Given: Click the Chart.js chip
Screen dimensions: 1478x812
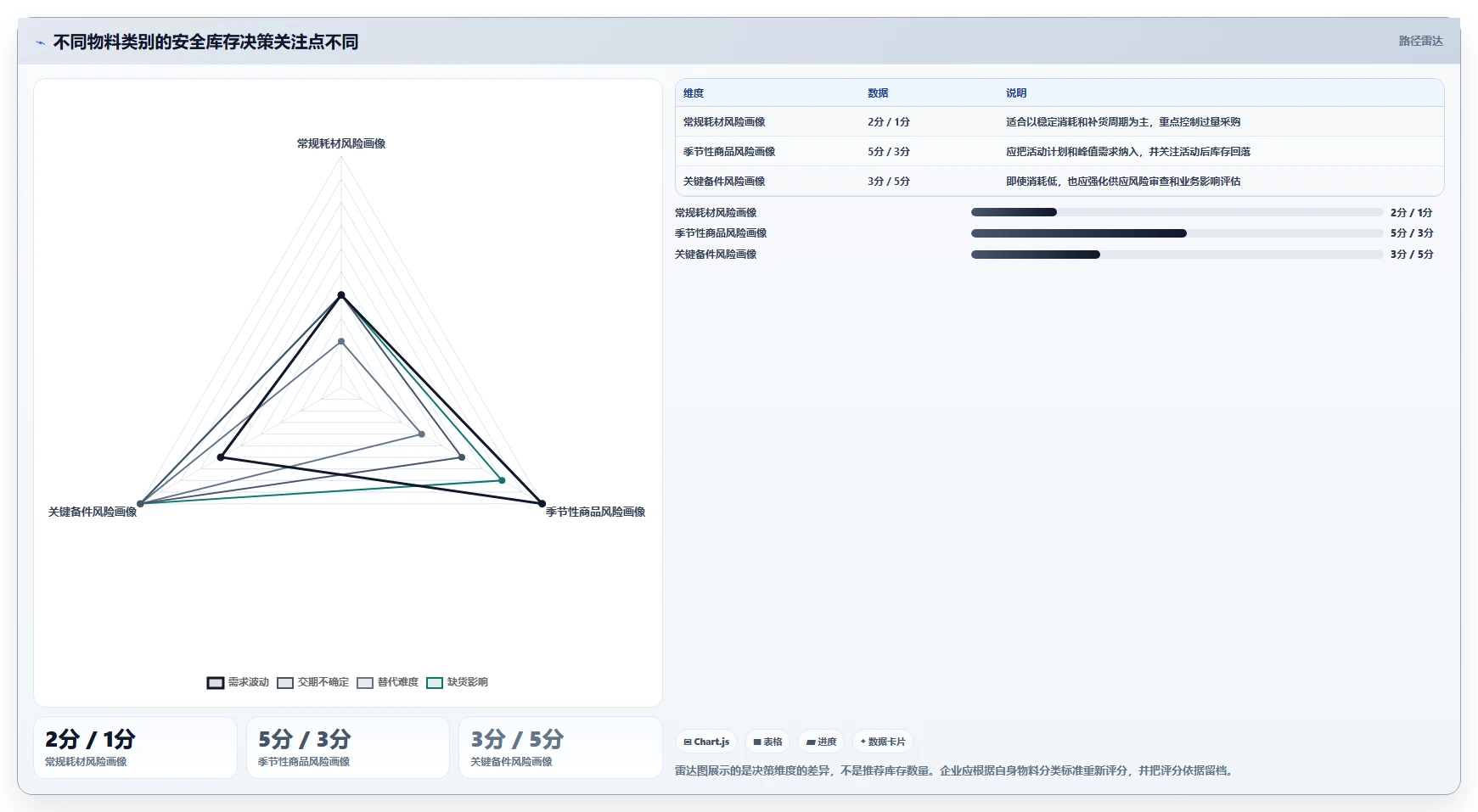Looking at the screenshot, I should pos(706,742).
